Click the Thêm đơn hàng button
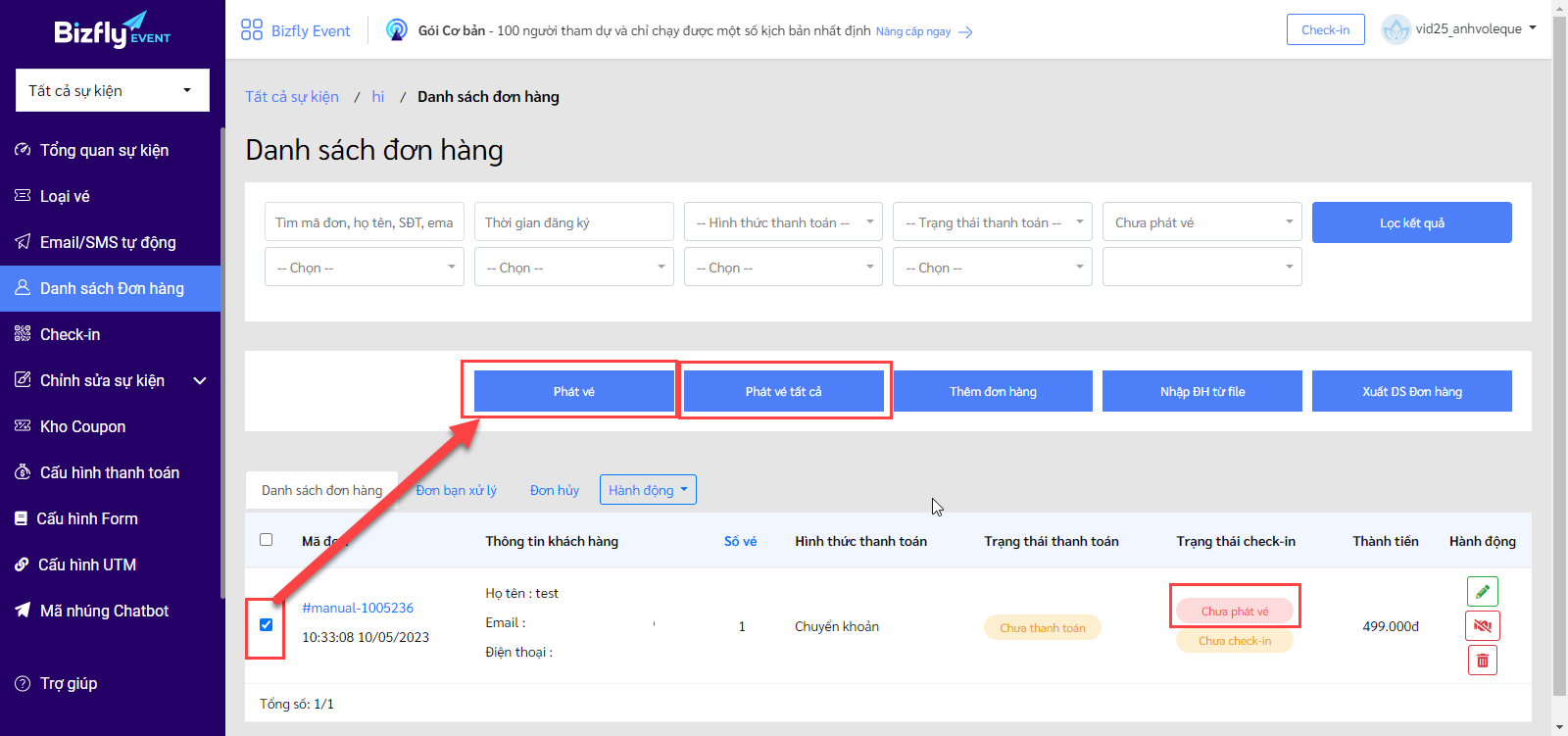 pyautogui.click(x=993, y=391)
